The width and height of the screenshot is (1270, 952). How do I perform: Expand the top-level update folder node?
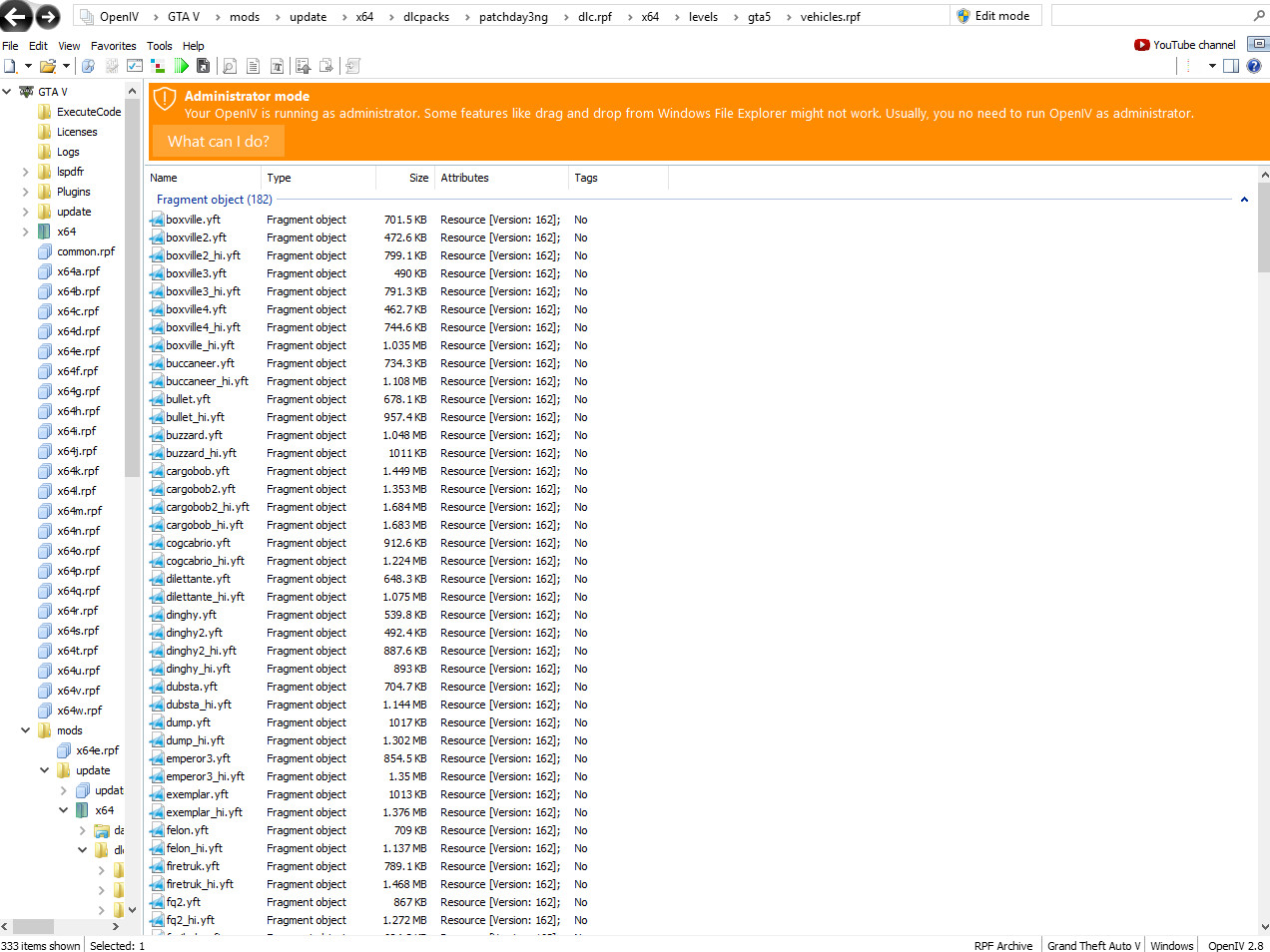click(x=26, y=212)
